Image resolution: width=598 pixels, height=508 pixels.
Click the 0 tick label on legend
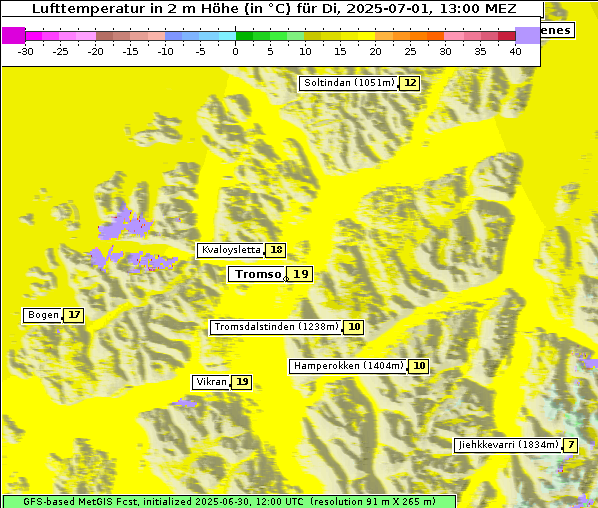click(235, 52)
